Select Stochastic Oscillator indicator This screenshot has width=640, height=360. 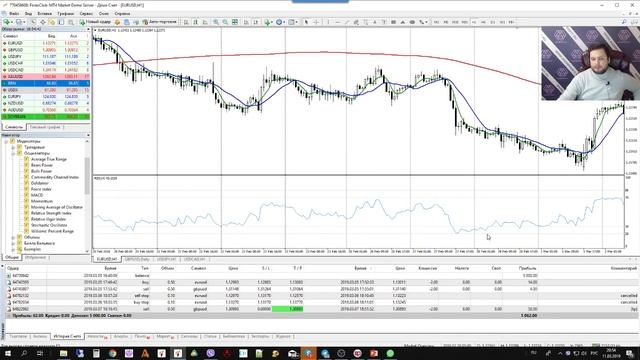point(49,225)
